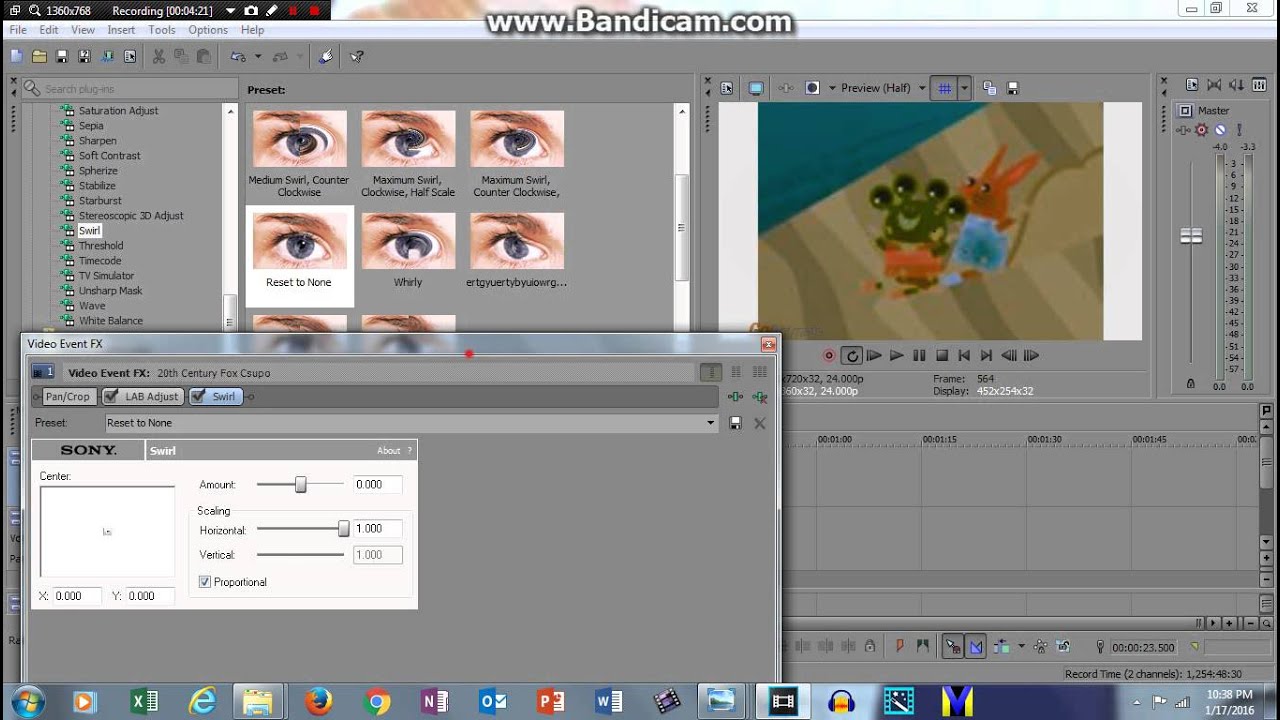This screenshot has height=720, width=1280.
Task: Save preview snapshot to file
Action: click(x=1012, y=88)
